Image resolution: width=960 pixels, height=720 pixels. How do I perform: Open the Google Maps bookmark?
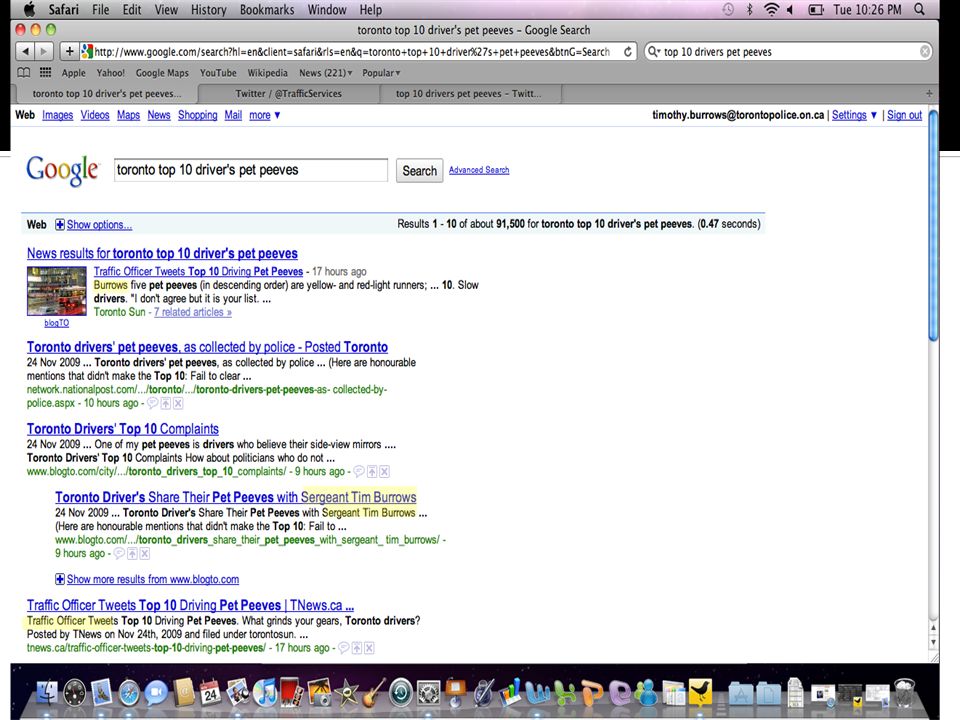click(162, 73)
